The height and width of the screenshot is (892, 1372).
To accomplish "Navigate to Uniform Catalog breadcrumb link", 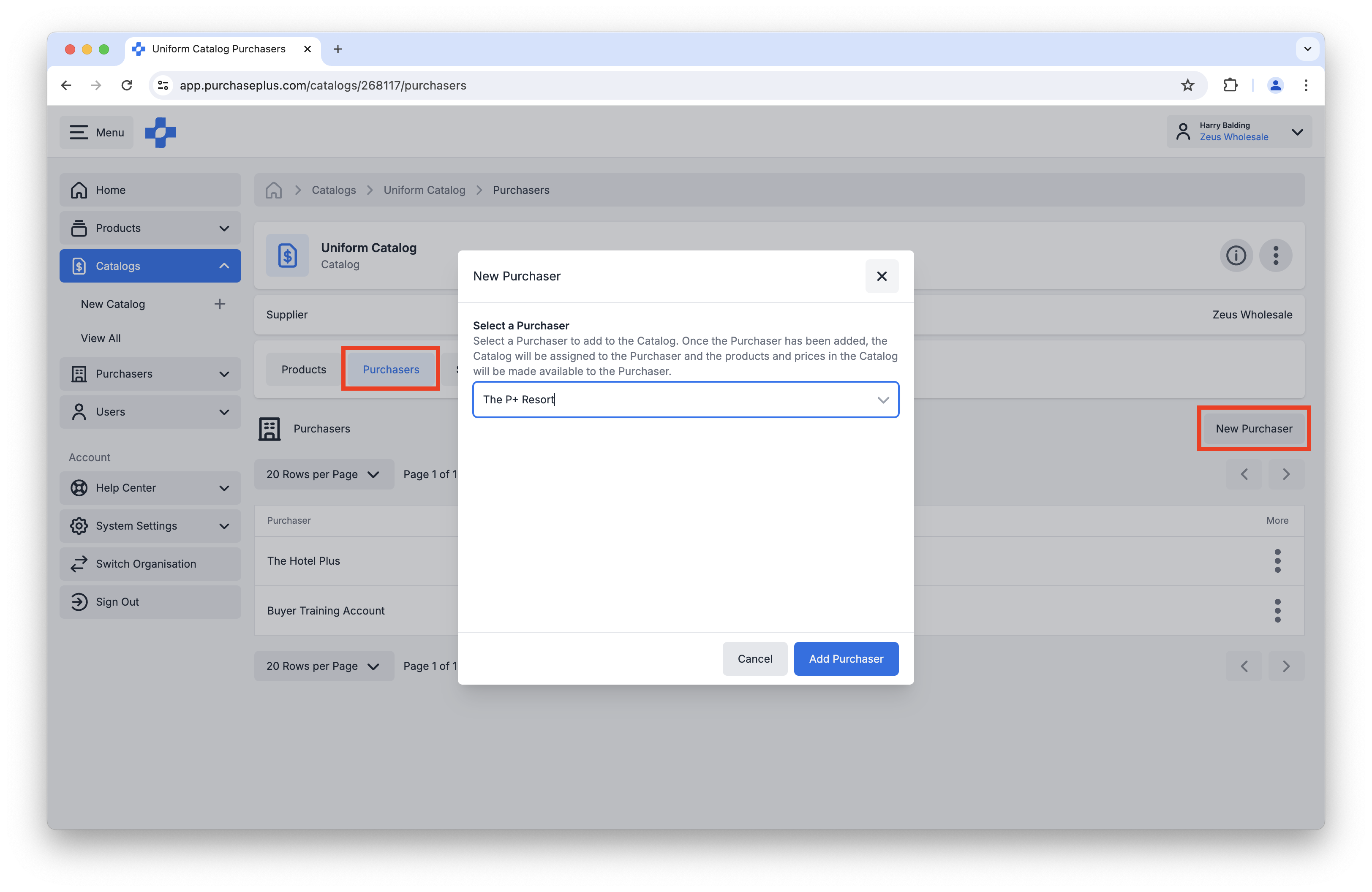I will pos(424,190).
